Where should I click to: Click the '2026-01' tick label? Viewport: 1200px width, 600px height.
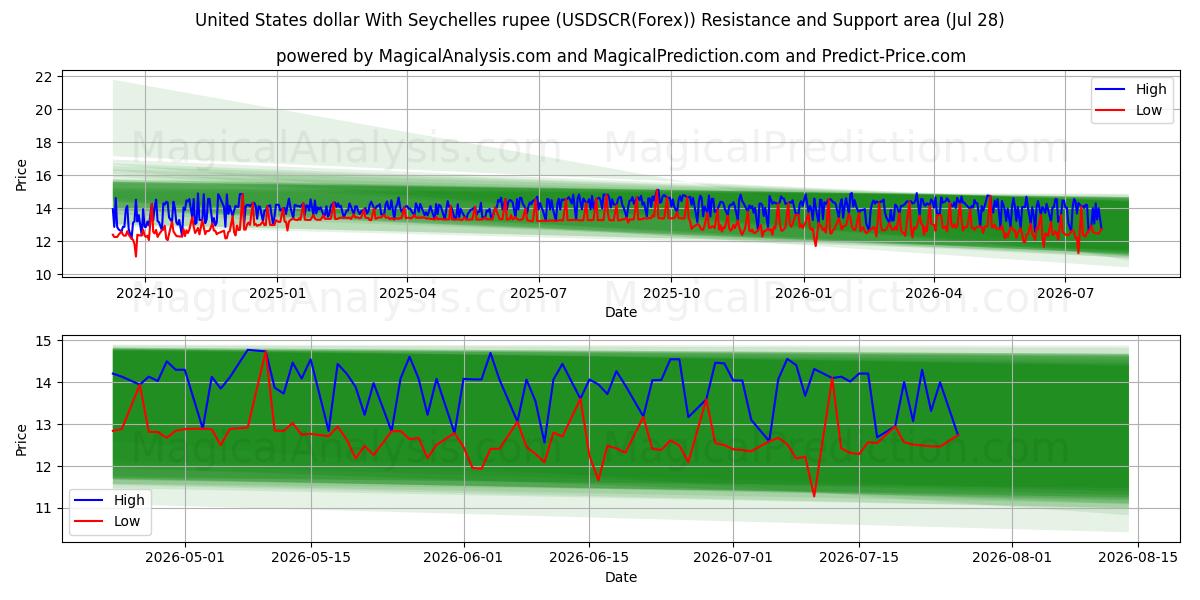(x=803, y=293)
